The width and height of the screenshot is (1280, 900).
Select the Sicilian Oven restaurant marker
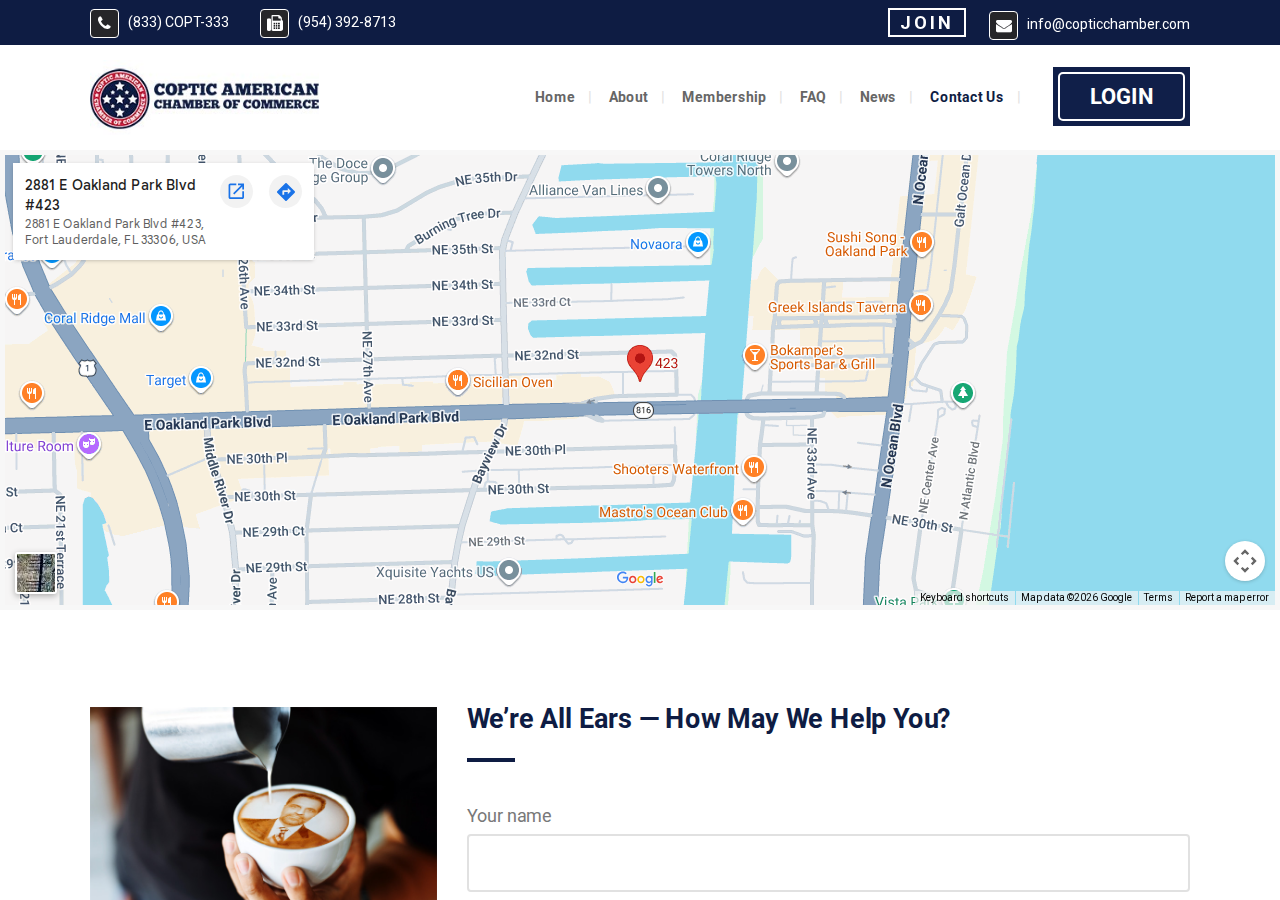click(457, 380)
